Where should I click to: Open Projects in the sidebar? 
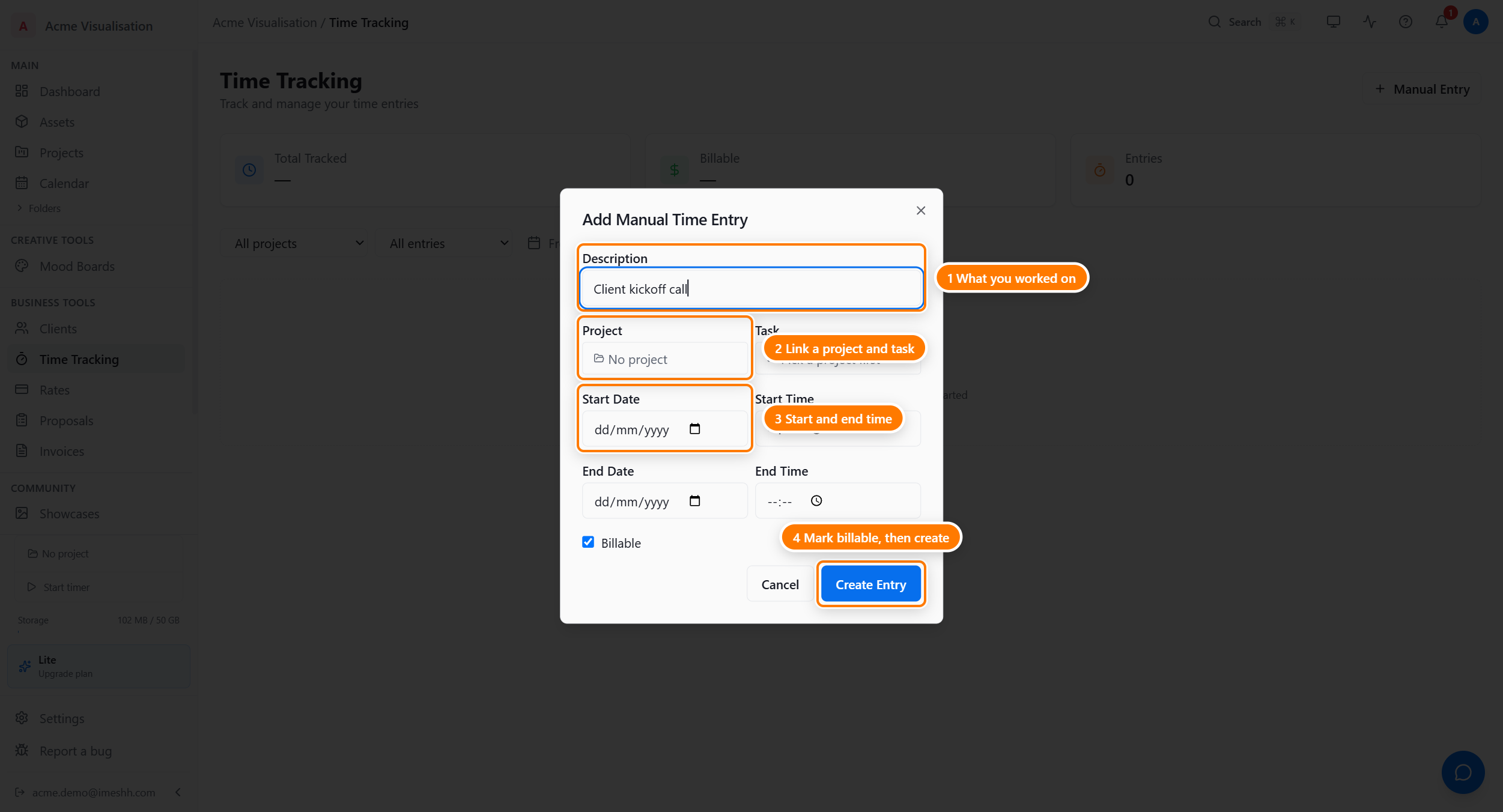[x=98, y=153]
